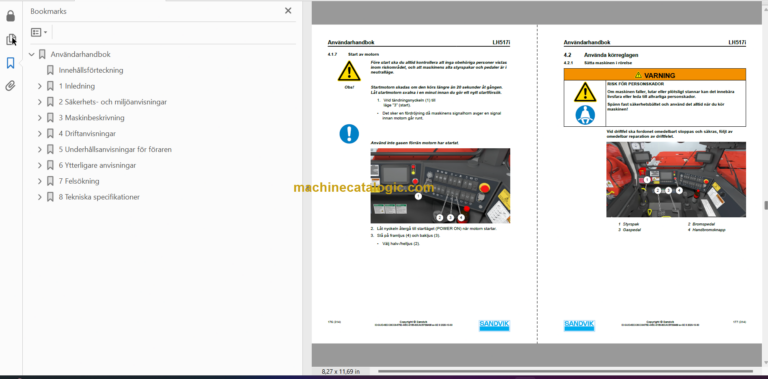Viewport: 768px width, 379px height.
Task: Click the page size 8,27 x 11,69 in readout
Action: pos(341,372)
